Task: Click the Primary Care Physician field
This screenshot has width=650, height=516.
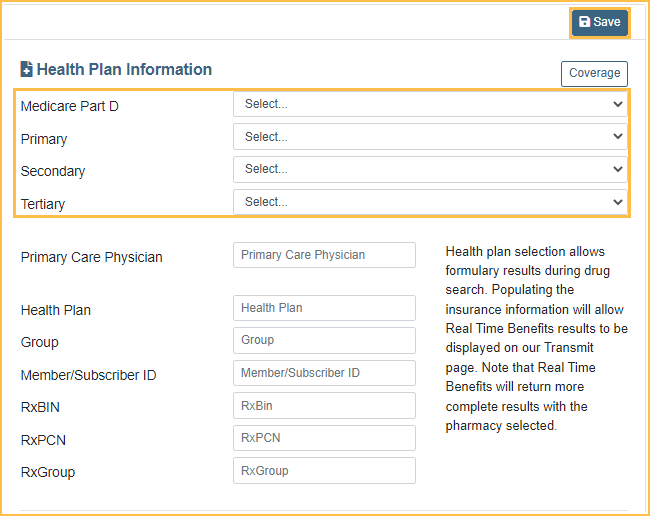Action: pos(324,255)
